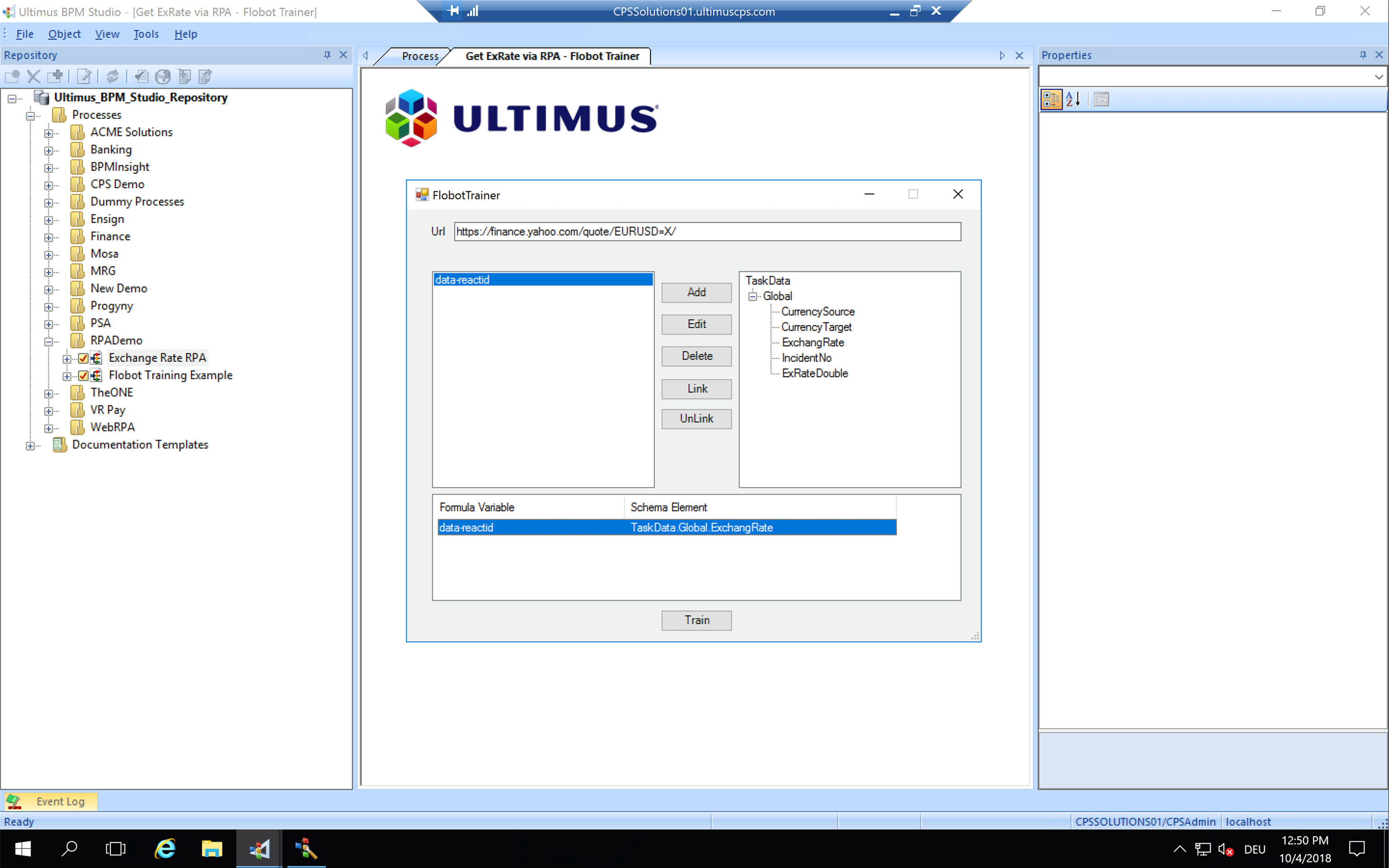Open taskbar search

click(70, 849)
